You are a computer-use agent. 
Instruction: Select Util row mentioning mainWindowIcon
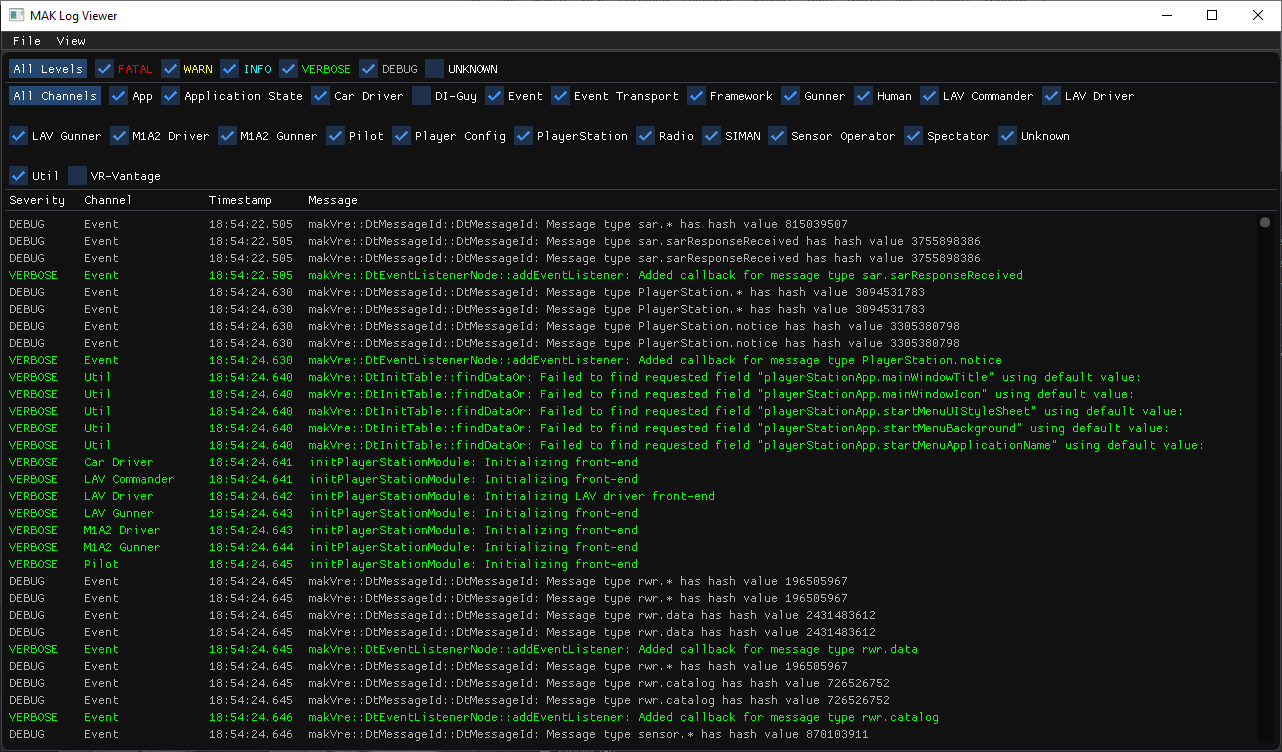click(x=630, y=394)
